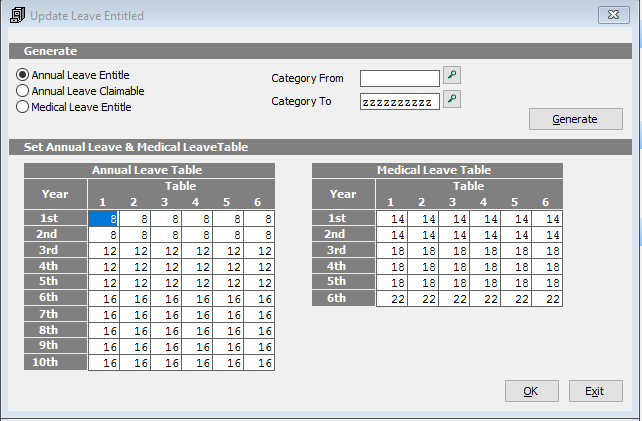Click Medical Leave 4th year row label
Viewport: 642px width, 421px height.
click(343, 266)
